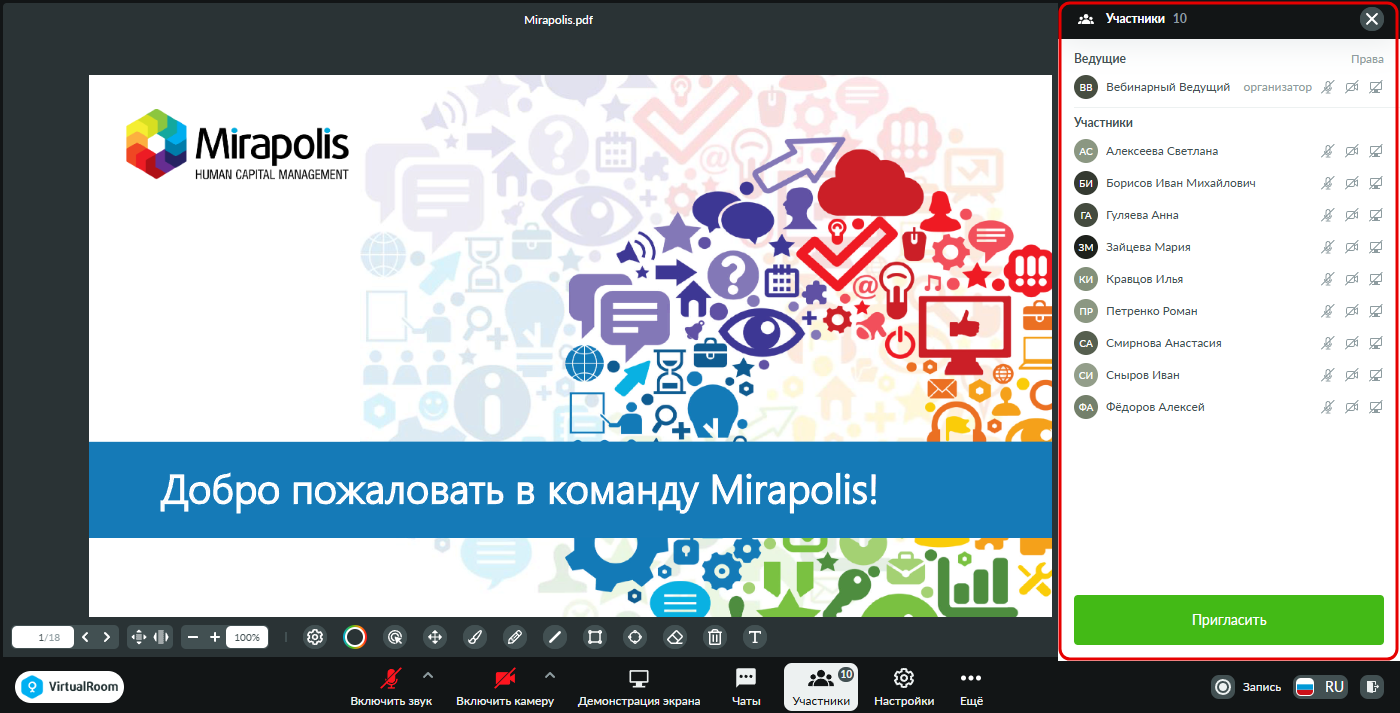Select the brush drawing tool

(x=475, y=637)
